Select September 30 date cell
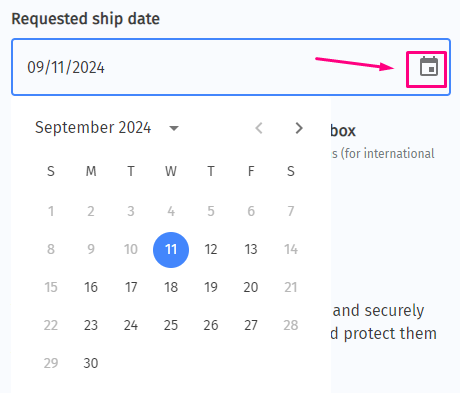Viewport: 460px width, 393px height. (x=91, y=363)
